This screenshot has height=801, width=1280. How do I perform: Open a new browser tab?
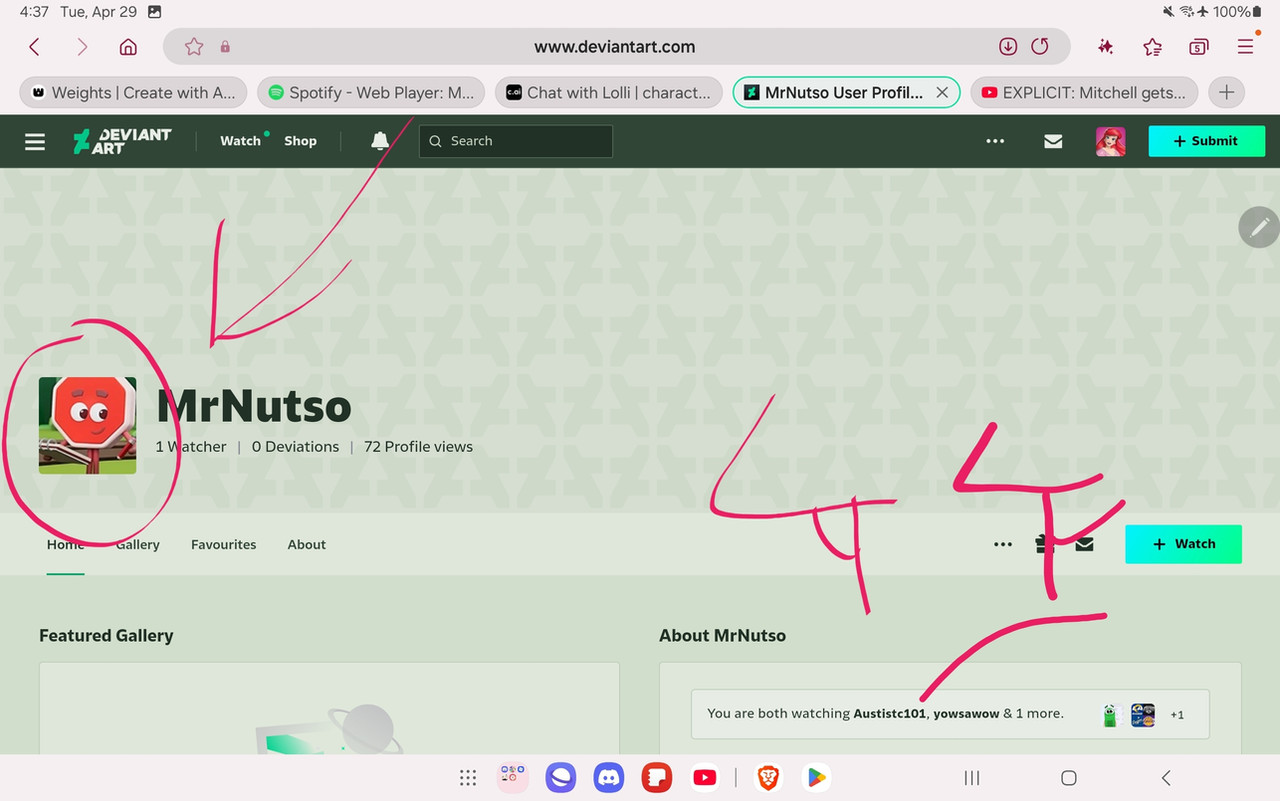pos(1227,92)
